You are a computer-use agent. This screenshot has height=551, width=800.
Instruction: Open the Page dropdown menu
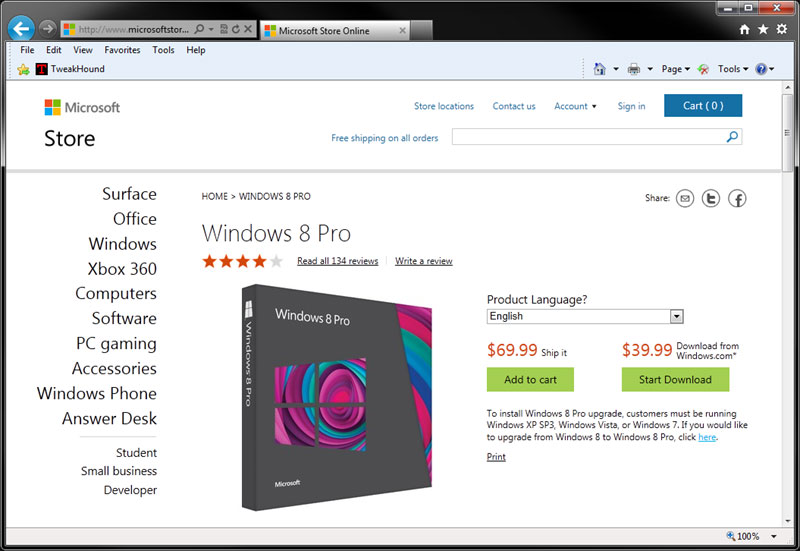click(x=676, y=69)
